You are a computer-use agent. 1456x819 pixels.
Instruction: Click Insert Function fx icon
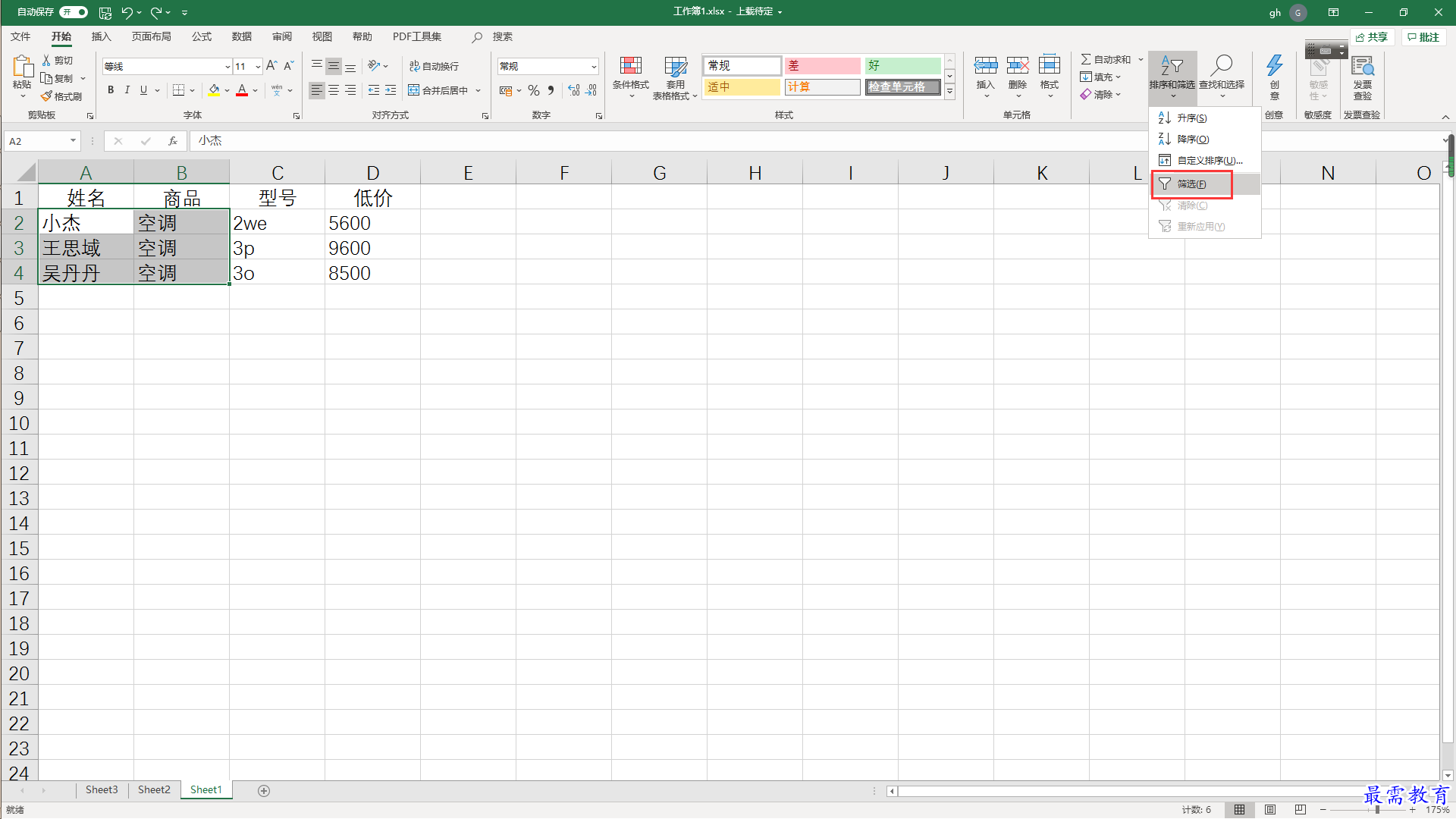tap(173, 141)
